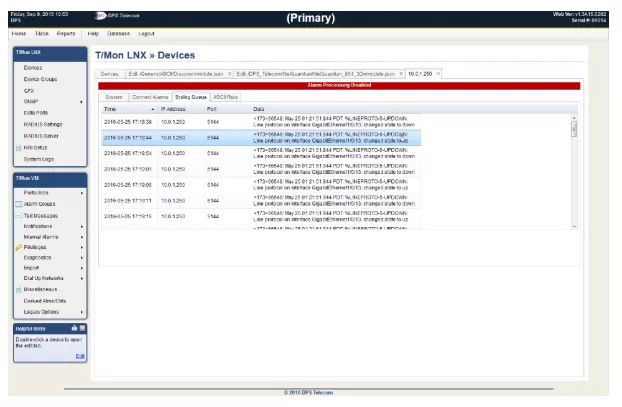
Task: Click the Text Messages envelope icon
Action: (18, 215)
